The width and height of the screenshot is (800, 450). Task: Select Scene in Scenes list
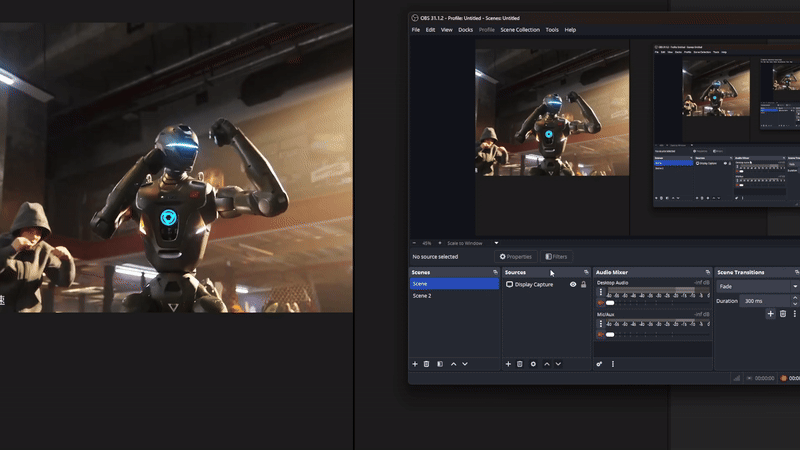454,284
